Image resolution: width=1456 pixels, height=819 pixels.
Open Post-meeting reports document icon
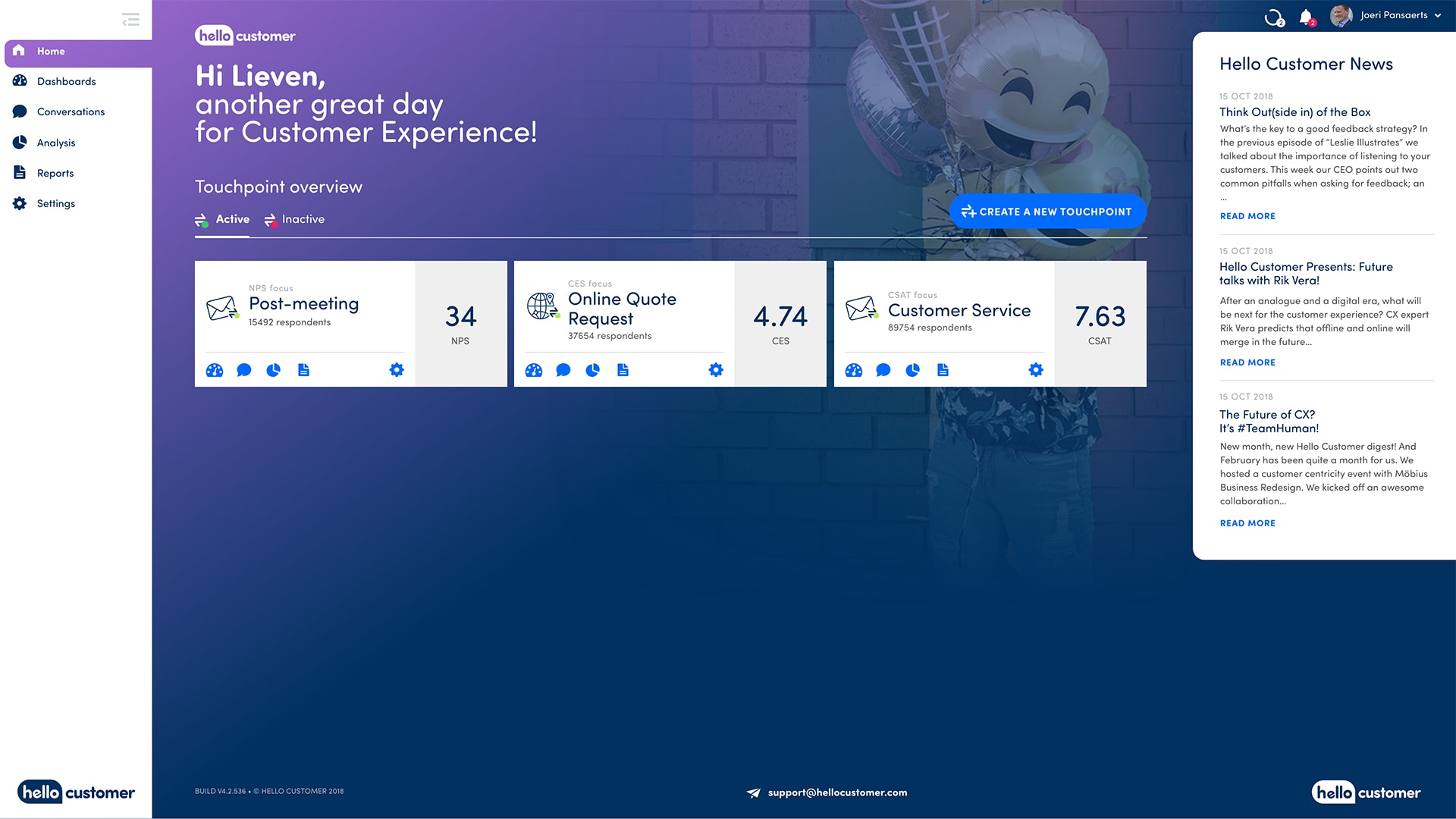click(x=303, y=370)
